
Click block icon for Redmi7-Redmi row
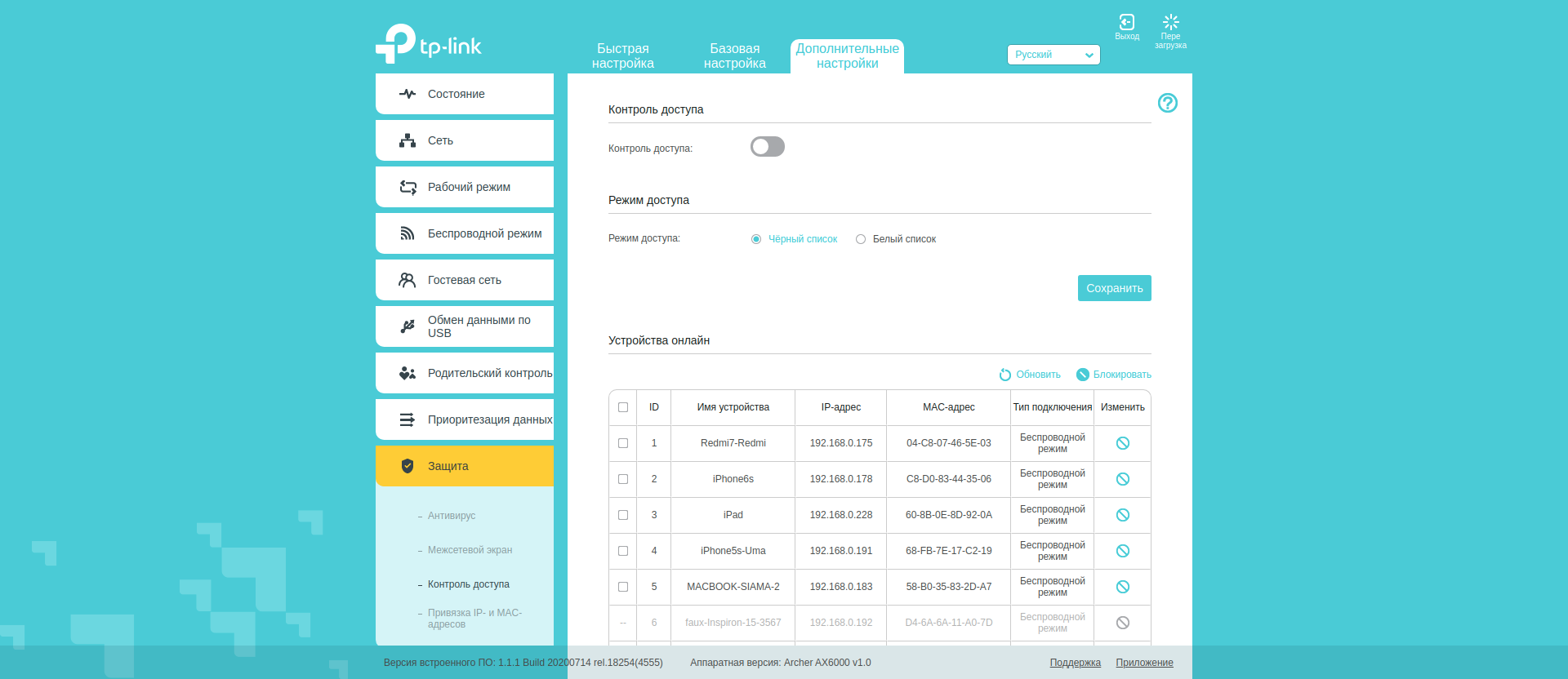[1123, 443]
